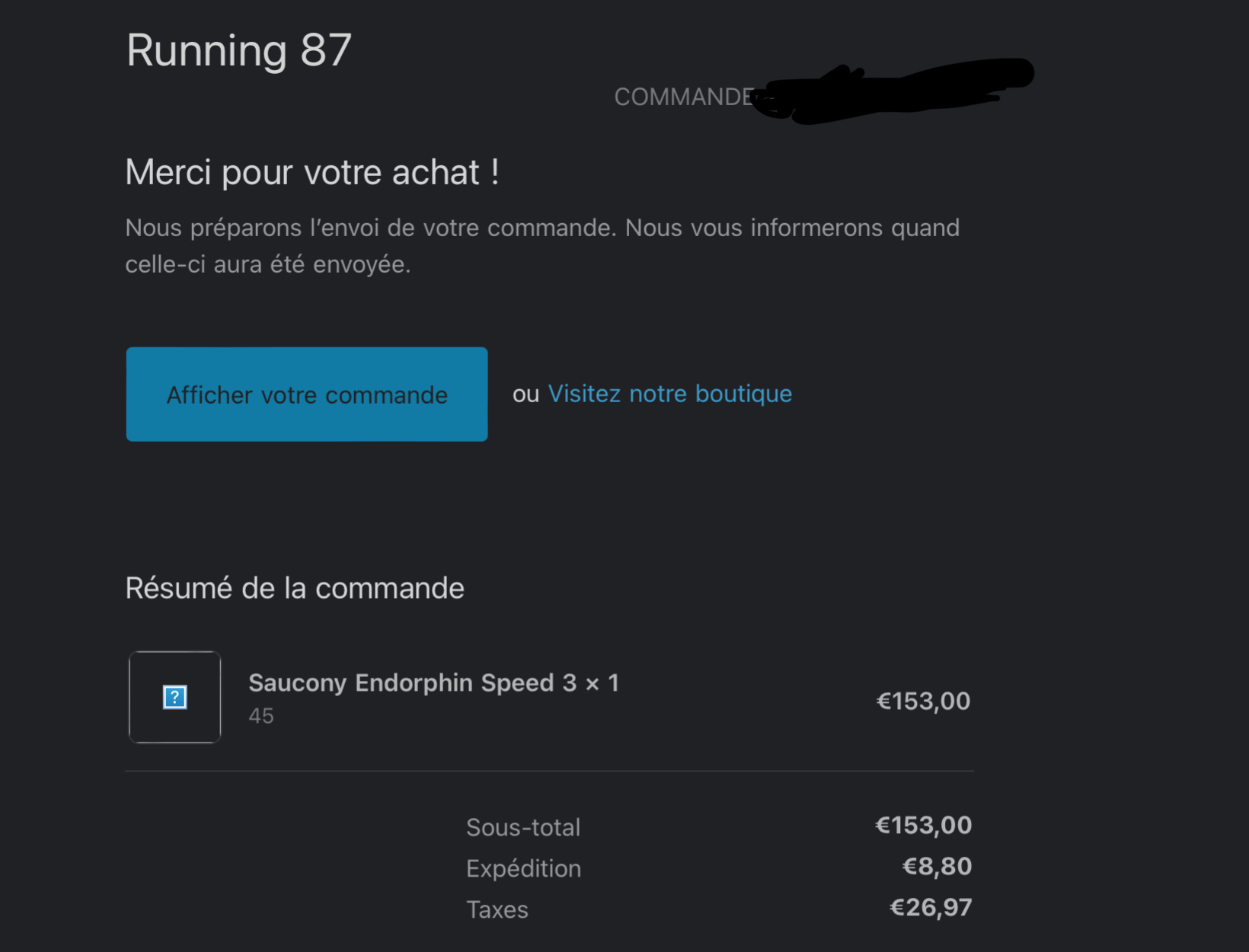Click the product line price €153,00
The width and height of the screenshot is (1249, 952).
pos(923,701)
